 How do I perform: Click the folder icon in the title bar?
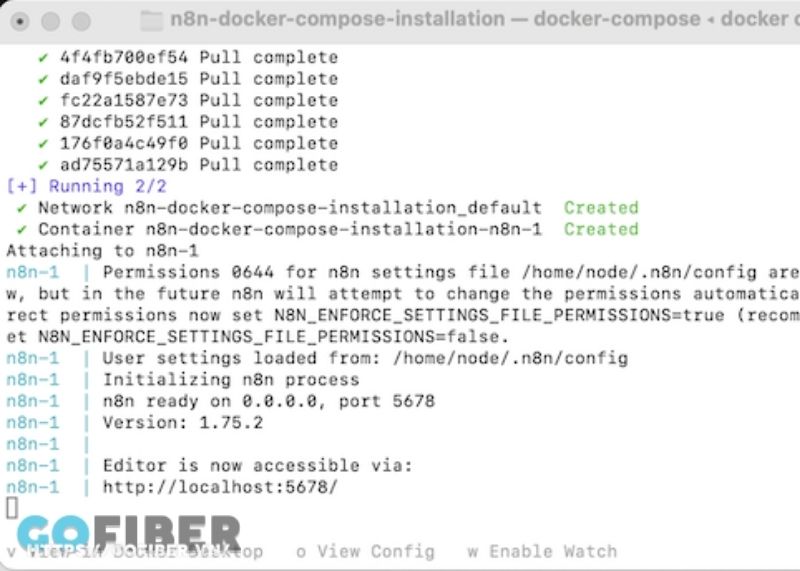click(x=152, y=20)
